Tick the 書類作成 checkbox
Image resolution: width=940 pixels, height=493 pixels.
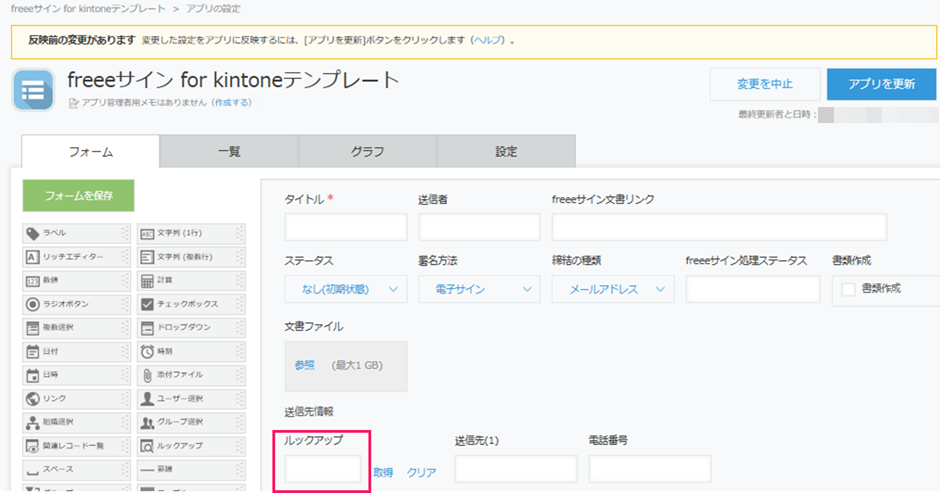point(848,289)
